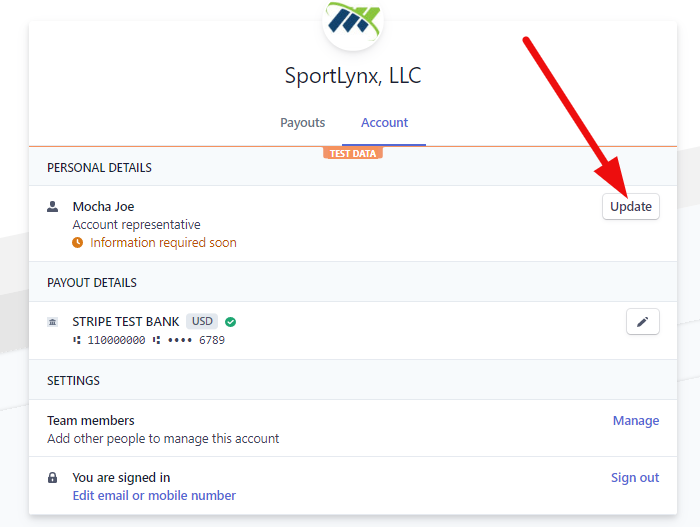Click the USD currency badge

[202, 322]
